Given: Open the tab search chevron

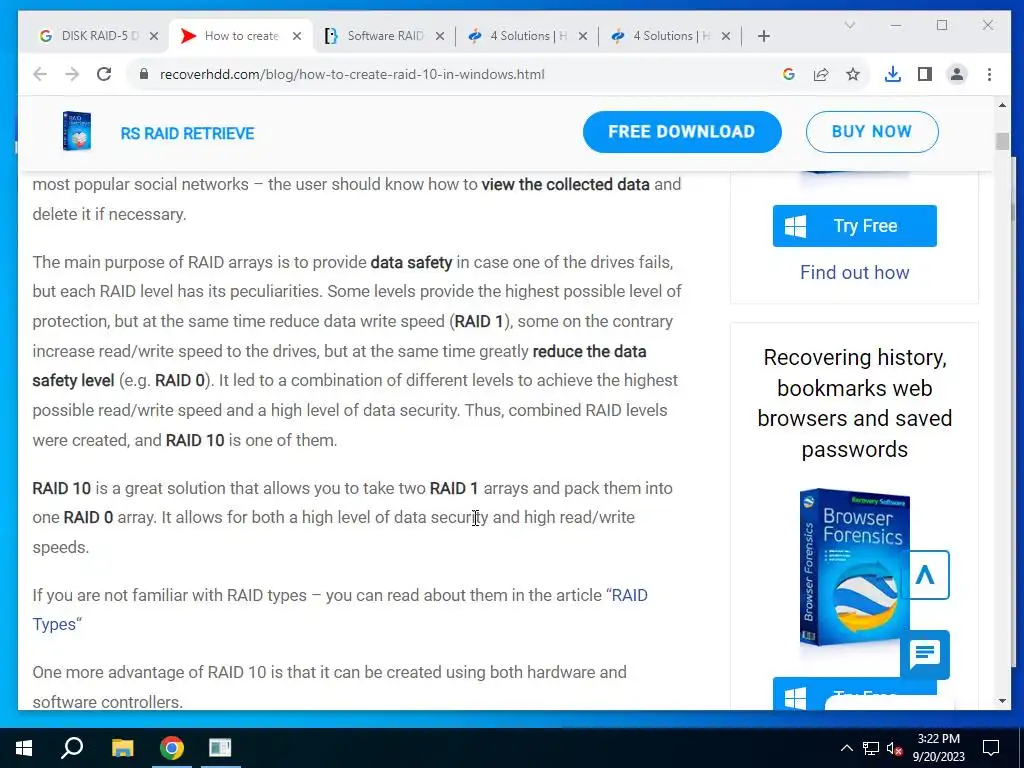Looking at the screenshot, I should pos(850,25).
